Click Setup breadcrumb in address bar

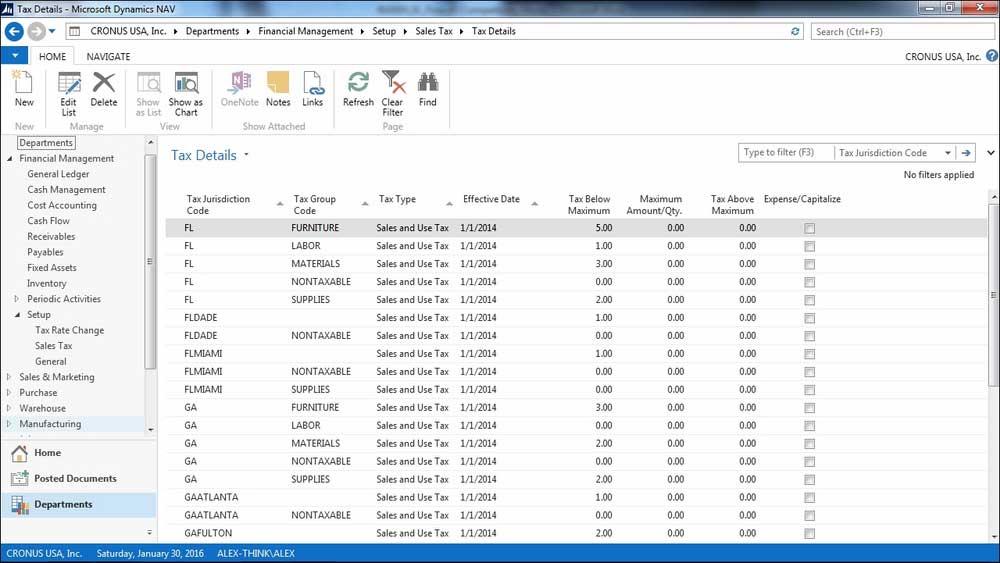[x=384, y=31]
